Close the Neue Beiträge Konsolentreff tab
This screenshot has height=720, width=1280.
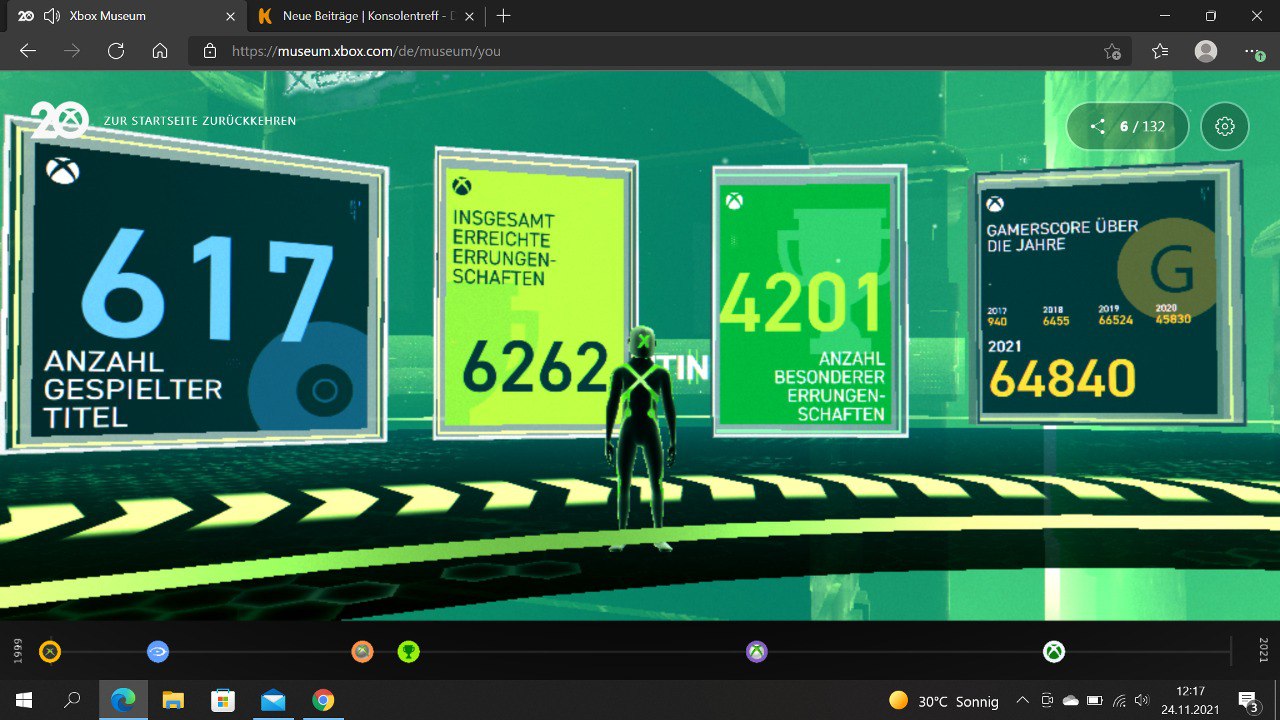coord(469,16)
